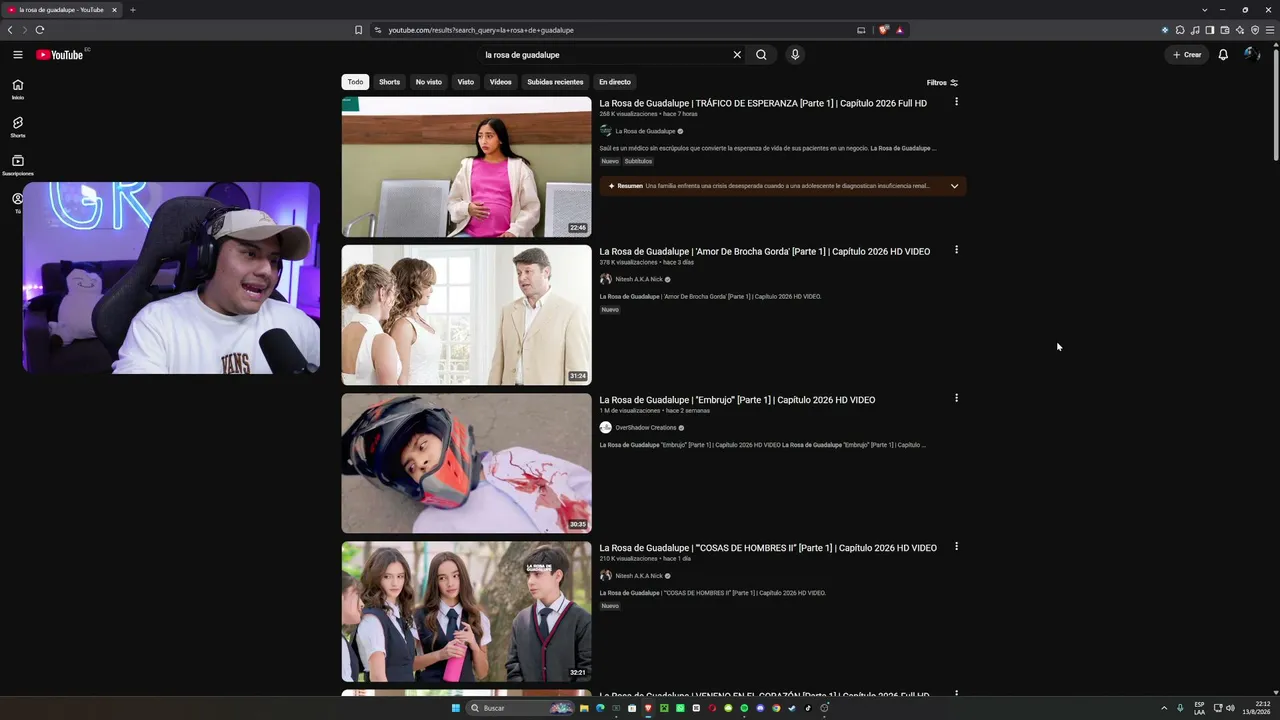Switch keyboard language ESP LAA indicator
The height and width of the screenshot is (720, 1280).
(1199, 708)
